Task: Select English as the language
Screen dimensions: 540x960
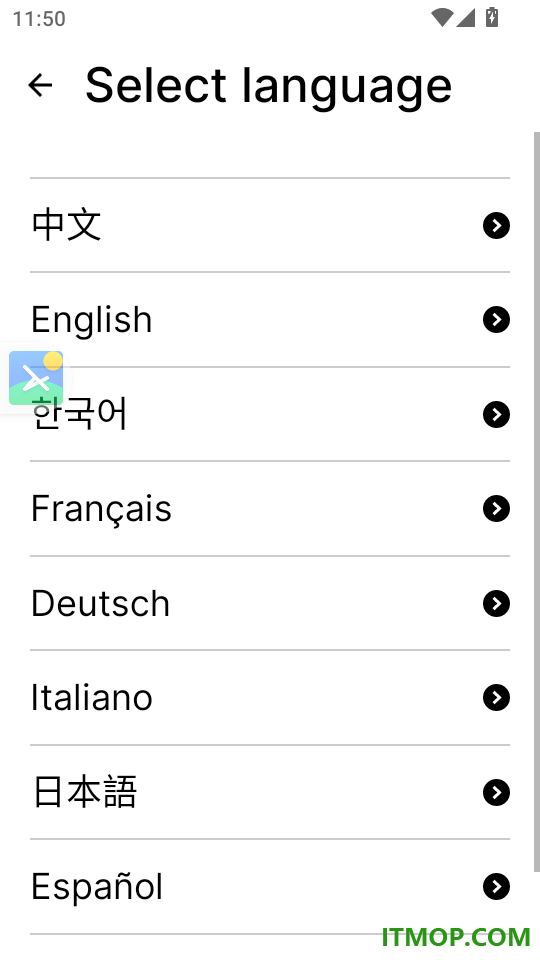Action: click(x=270, y=320)
